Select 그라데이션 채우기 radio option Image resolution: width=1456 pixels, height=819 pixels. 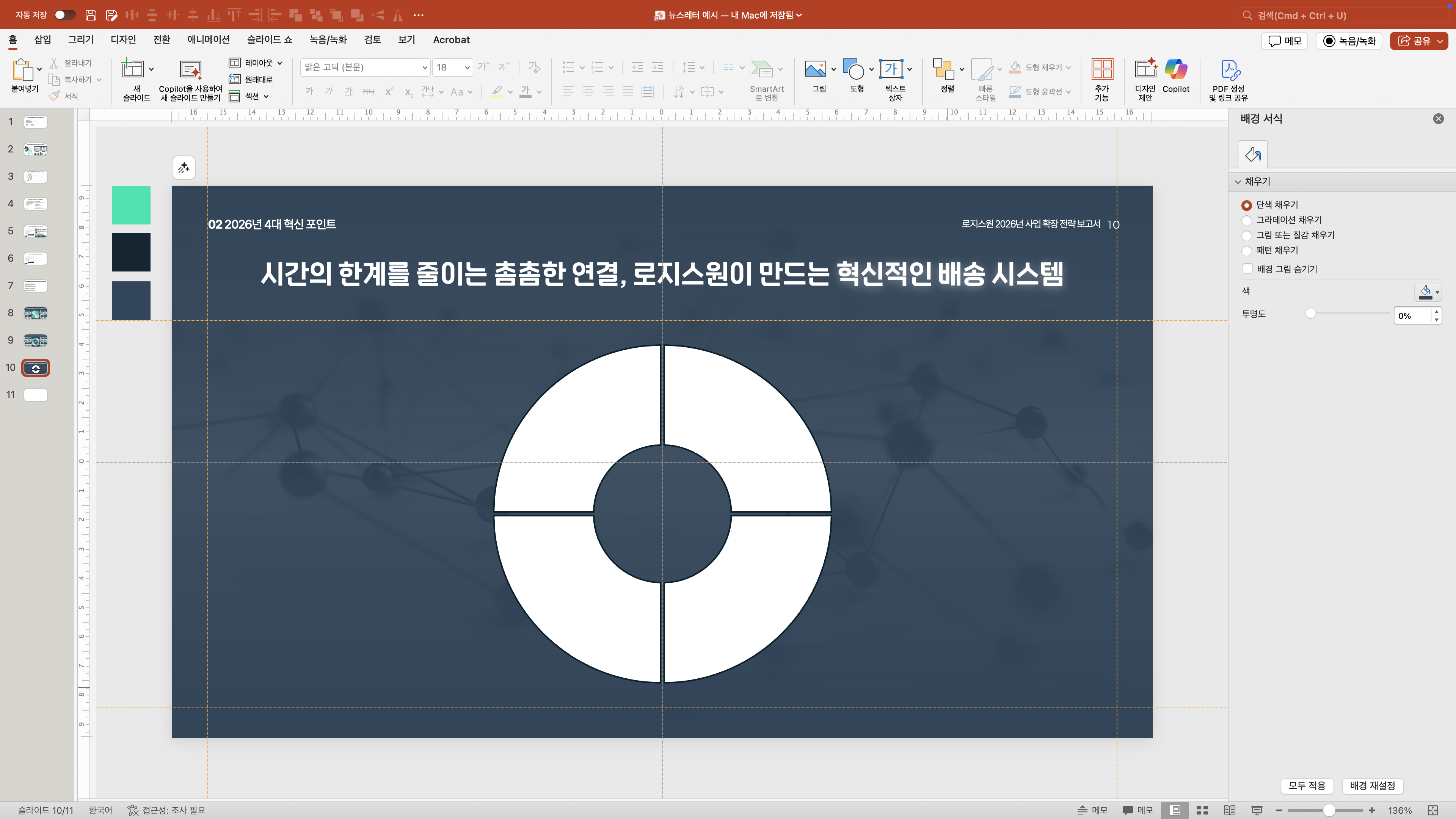[1246, 220]
